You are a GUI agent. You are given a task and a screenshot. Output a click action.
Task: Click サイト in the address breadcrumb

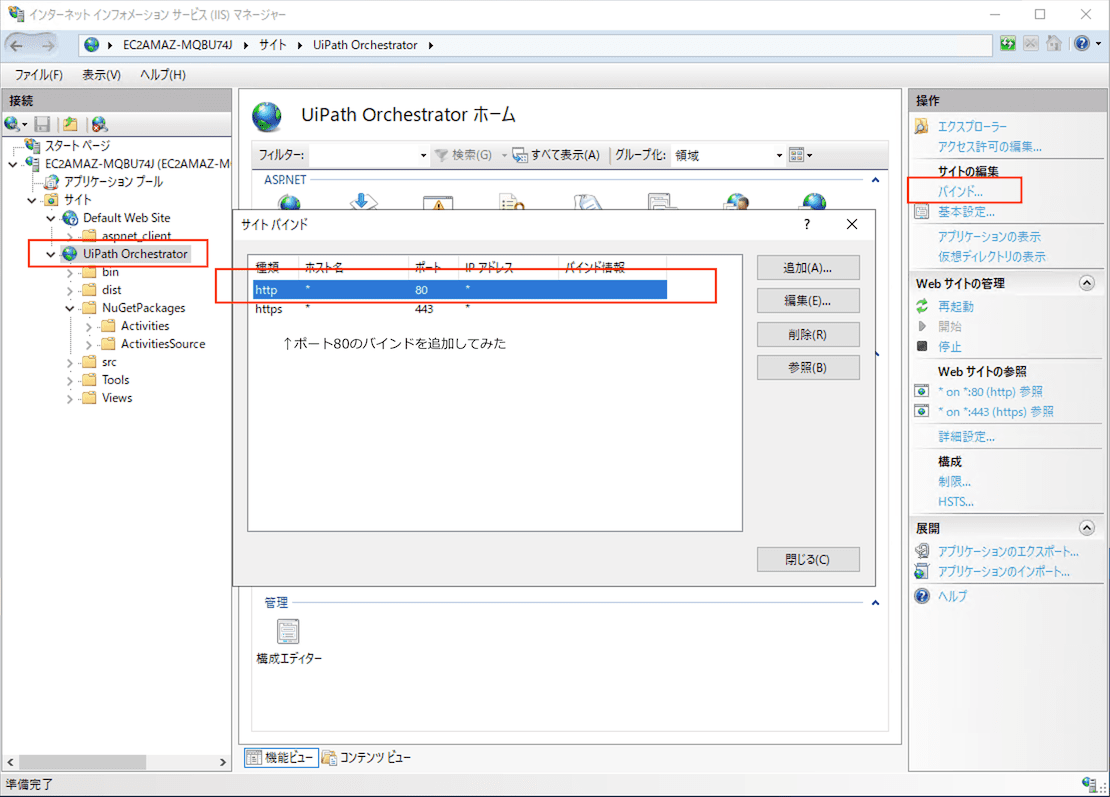click(x=272, y=45)
